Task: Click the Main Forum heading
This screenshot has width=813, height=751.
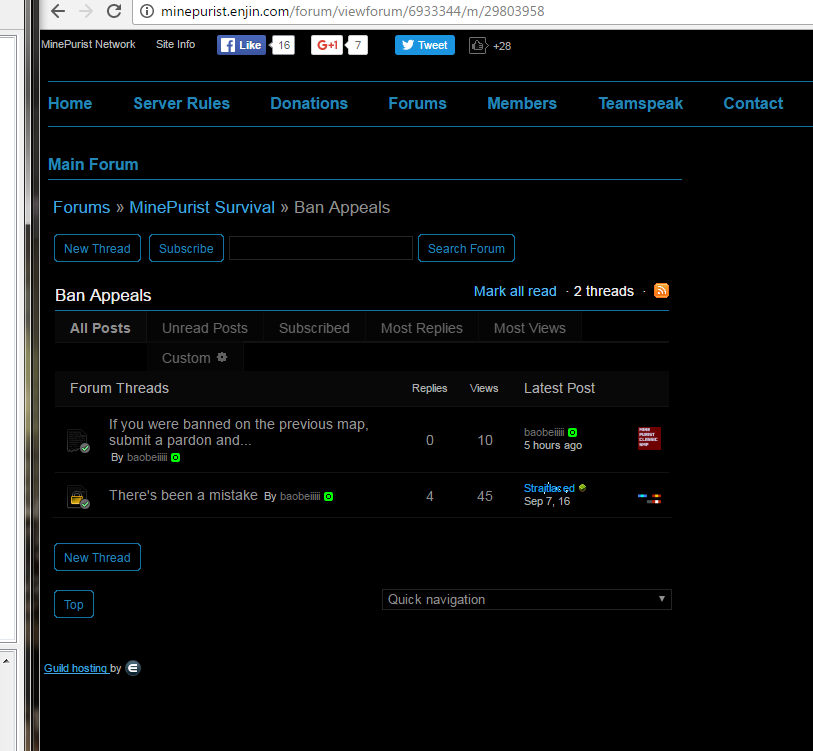Action: (93, 164)
